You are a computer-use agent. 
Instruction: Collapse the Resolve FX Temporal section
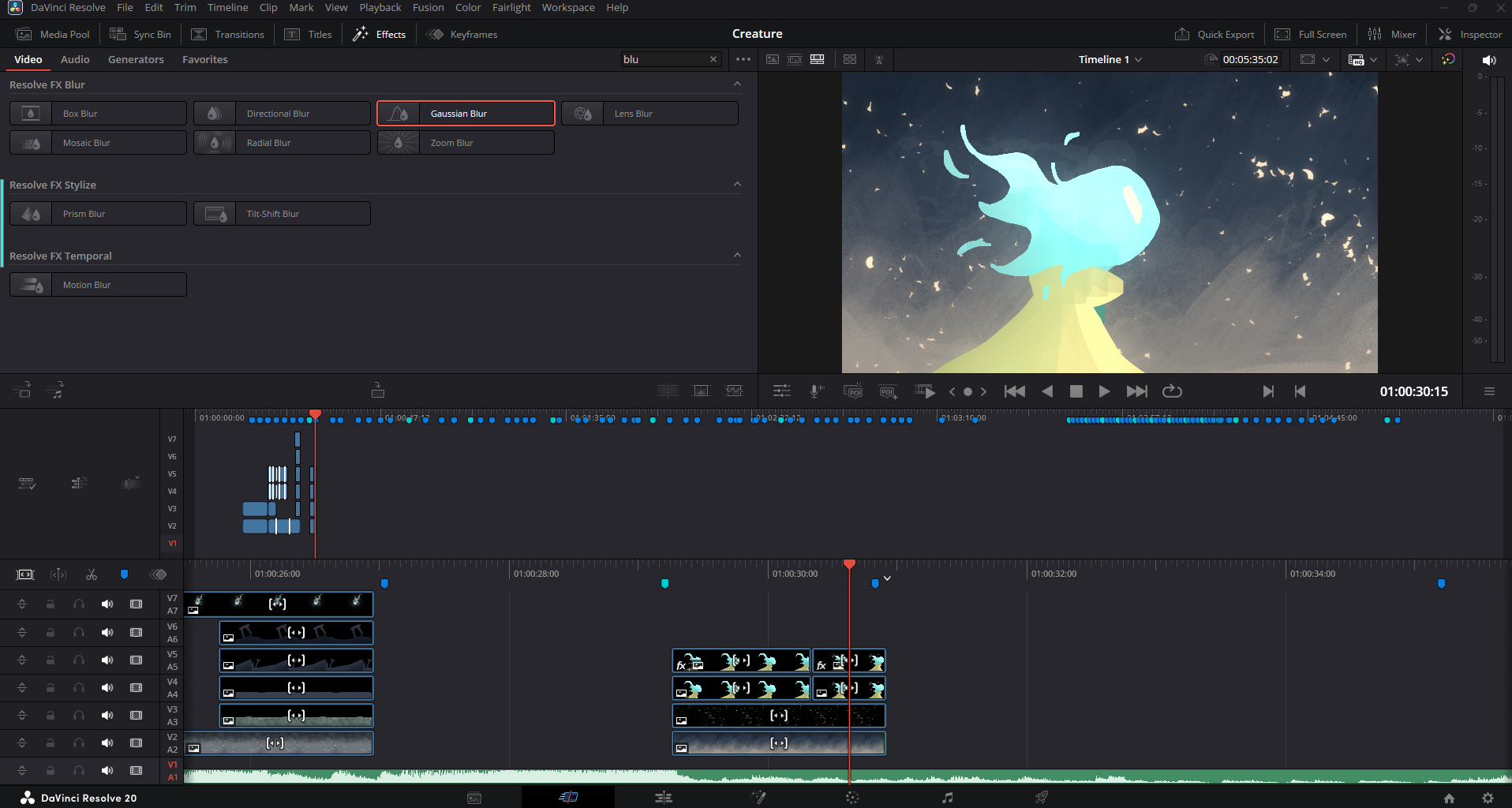(x=737, y=256)
